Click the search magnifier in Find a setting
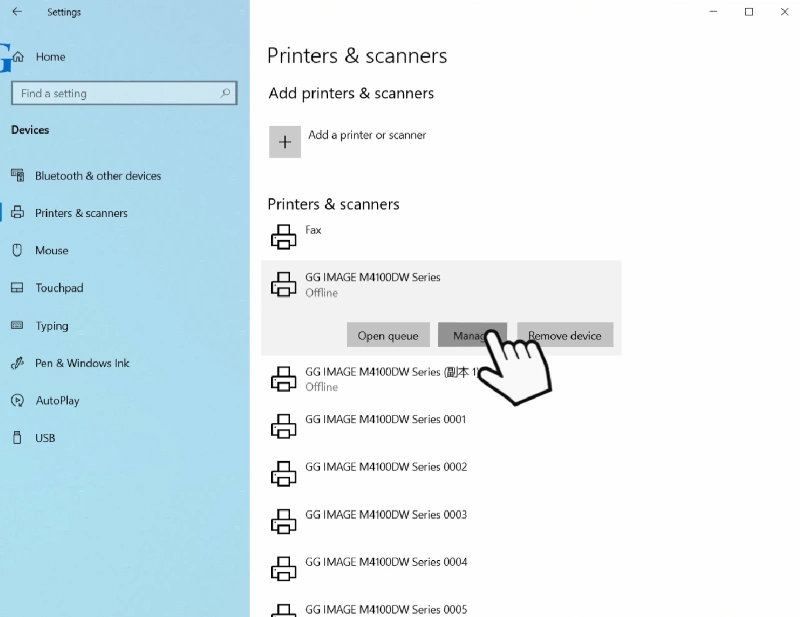This screenshot has height=617, width=800. click(x=226, y=93)
